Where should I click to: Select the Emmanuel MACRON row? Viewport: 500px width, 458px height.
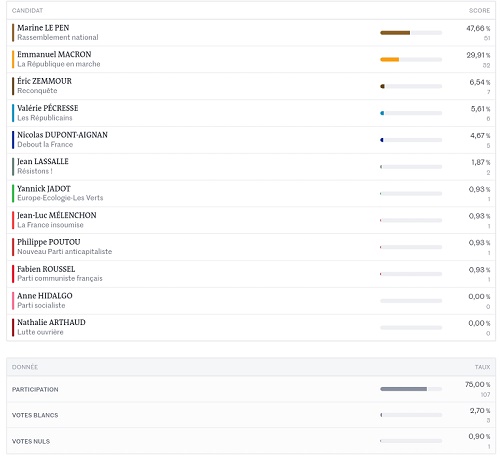pos(251,59)
